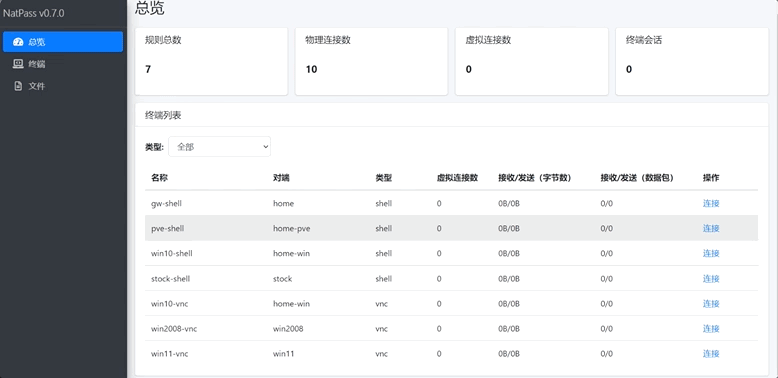Click 连接 link for gw-shell
This screenshot has width=778, height=378.
pos(711,203)
